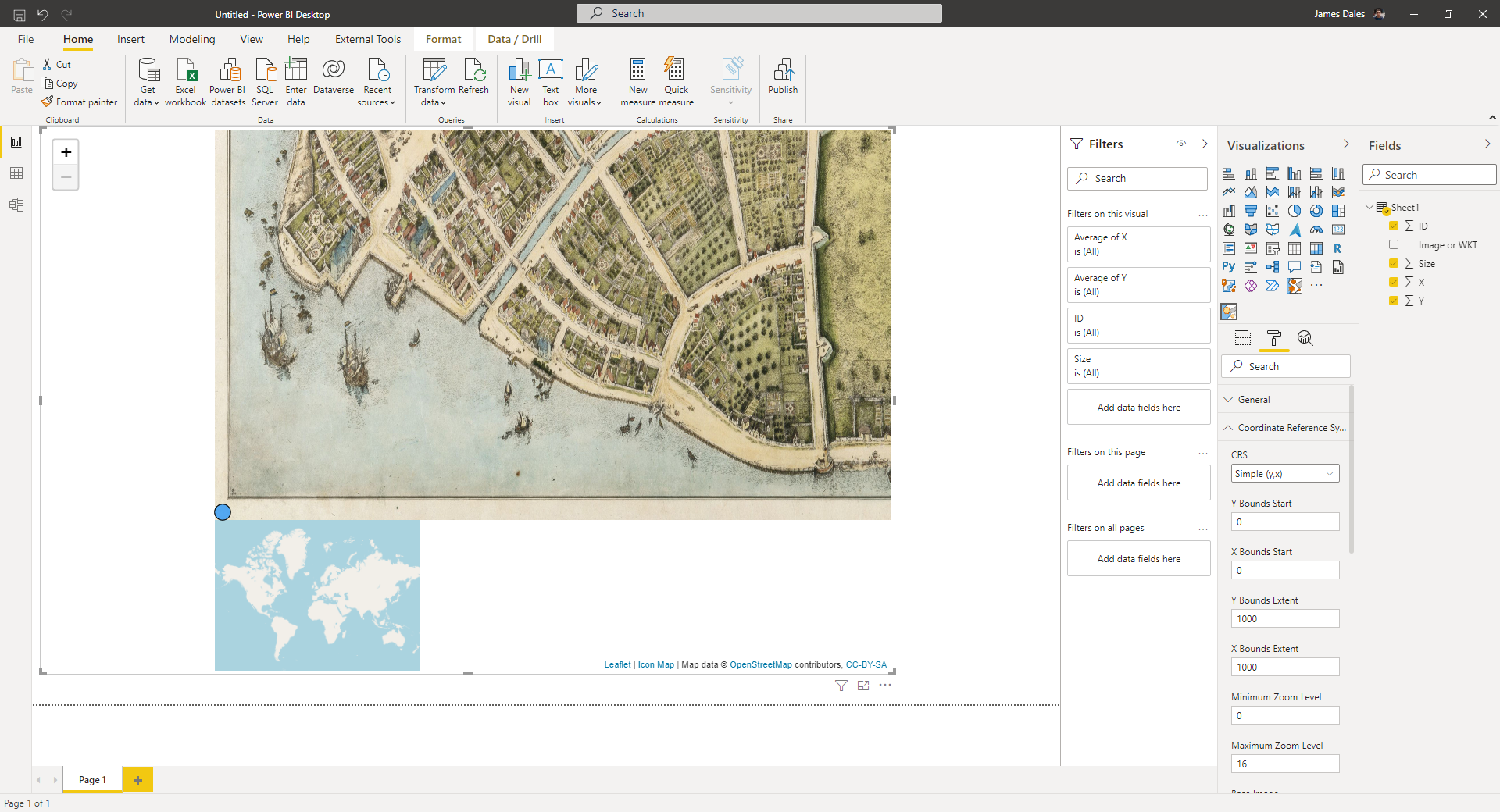Open the Modeling ribbon tab
The height and width of the screenshot is (812, 1500).
coord(192,39)
